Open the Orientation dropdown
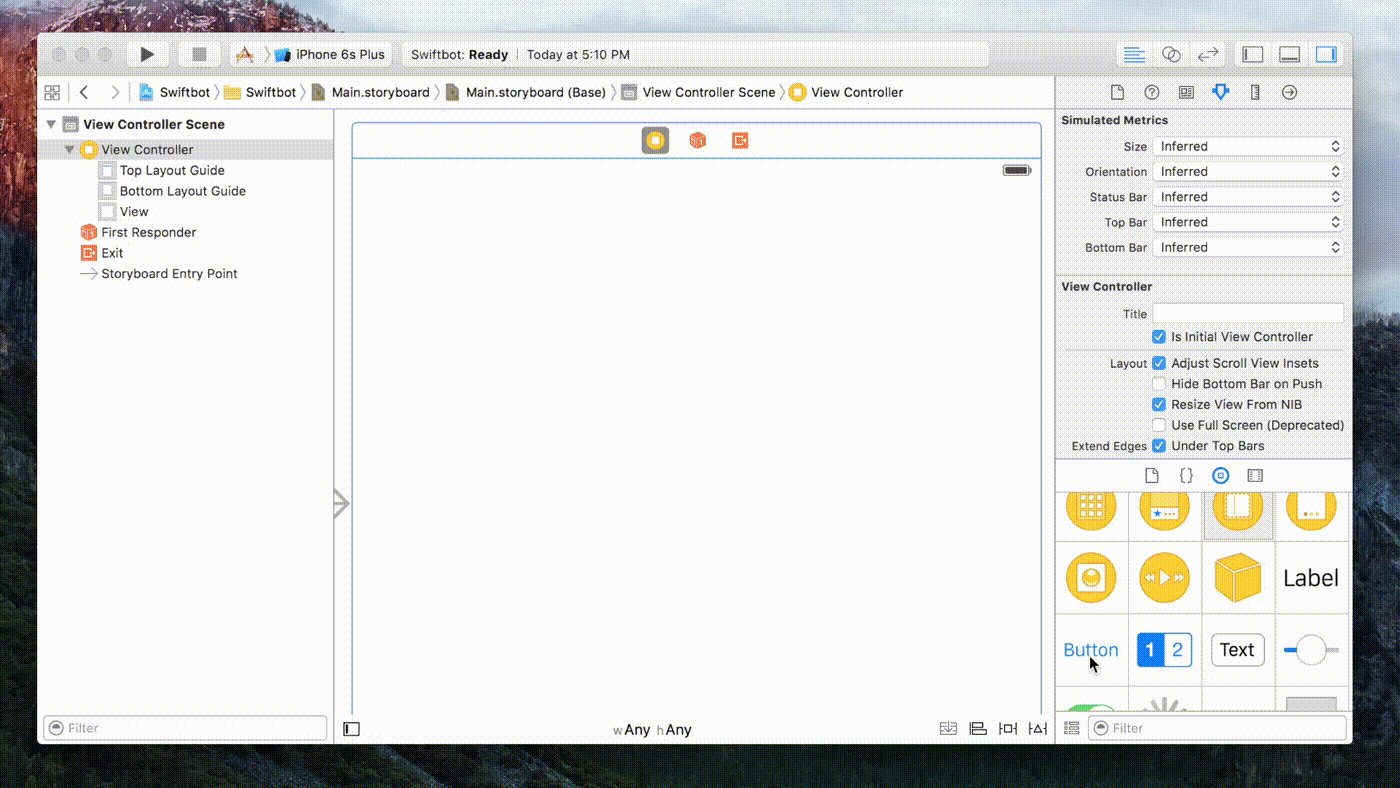Image resolution: width=1400 pixels, height=788 pixels. pyautogui.click(x=1247, y=172)
